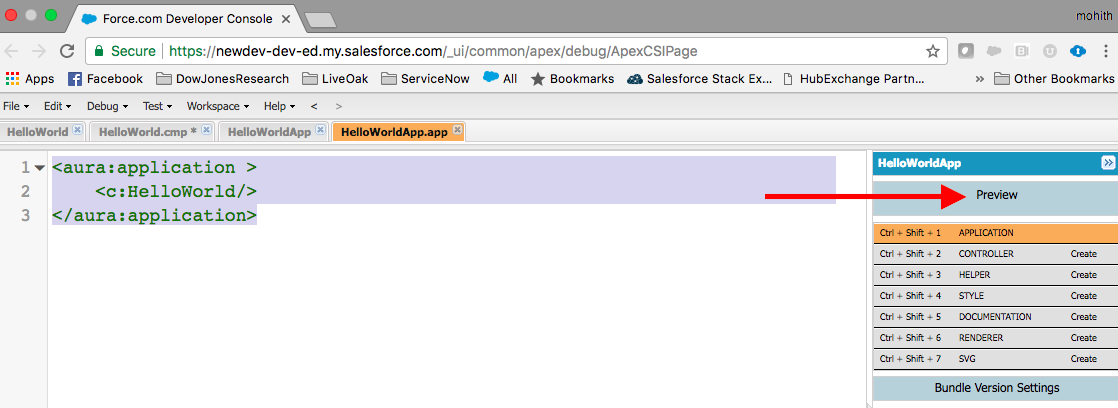Open the File menu
This screenshot has width=1118, height=408.
(16, 106)
